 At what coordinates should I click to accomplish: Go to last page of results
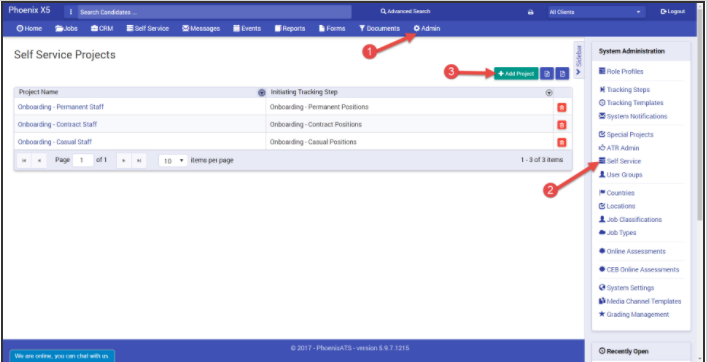(x=139, y=161)
